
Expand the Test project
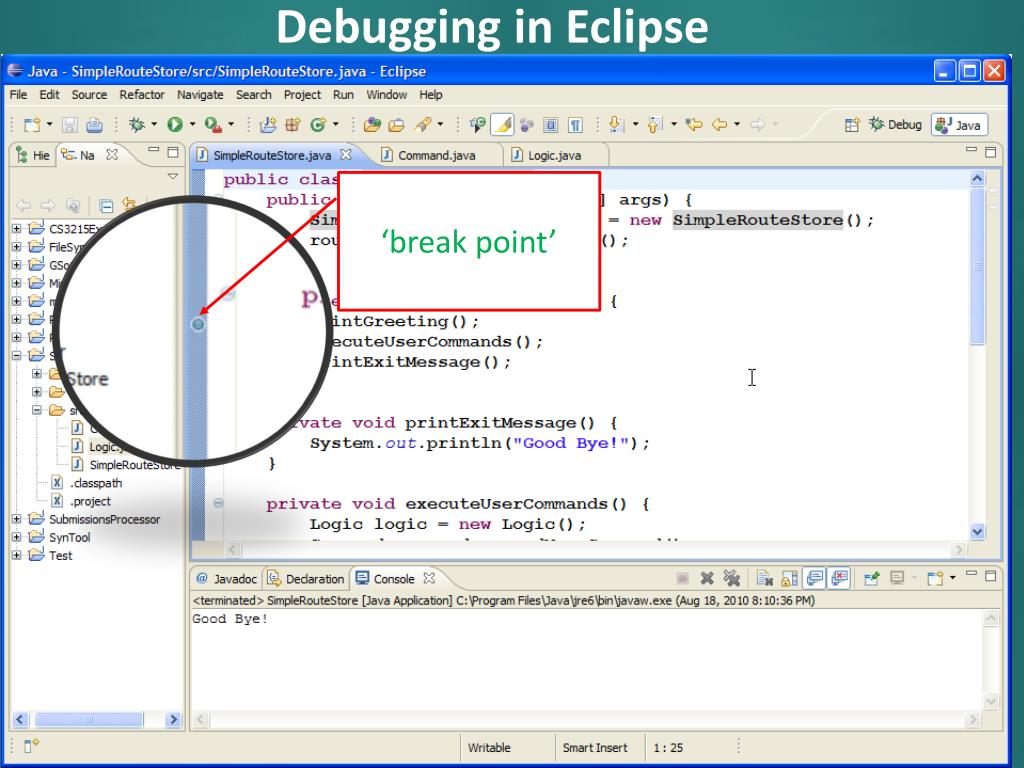17,555
